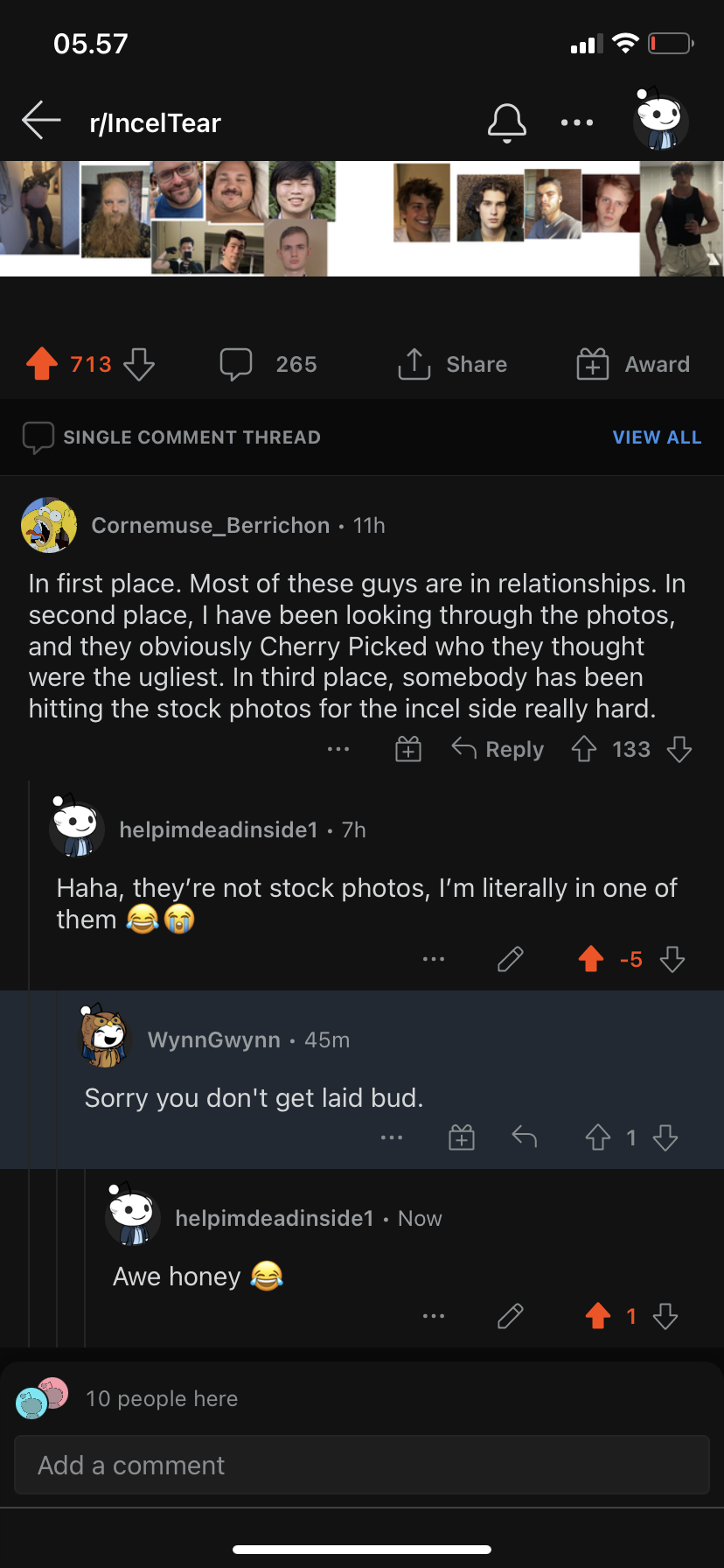
Task: Share the post
Action: pyautogui.click(x=453, y=364)
